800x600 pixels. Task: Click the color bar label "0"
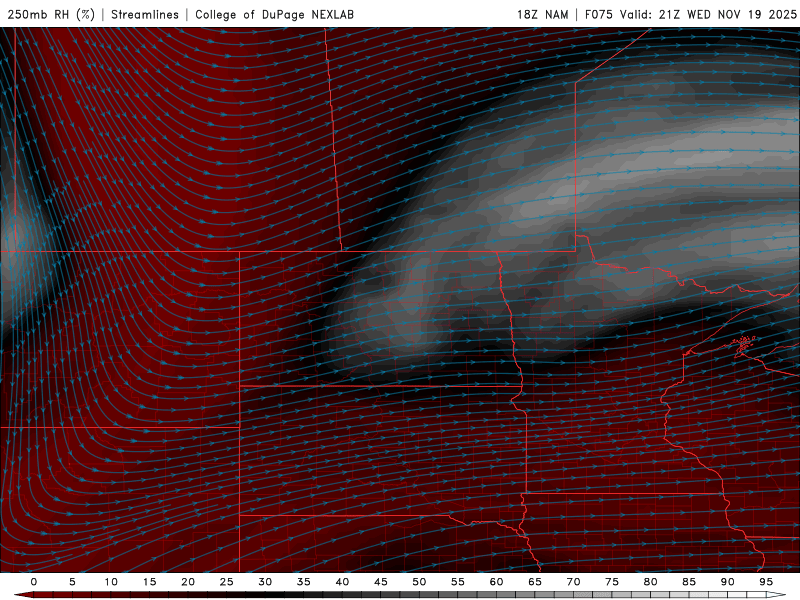tap(34, 582)
